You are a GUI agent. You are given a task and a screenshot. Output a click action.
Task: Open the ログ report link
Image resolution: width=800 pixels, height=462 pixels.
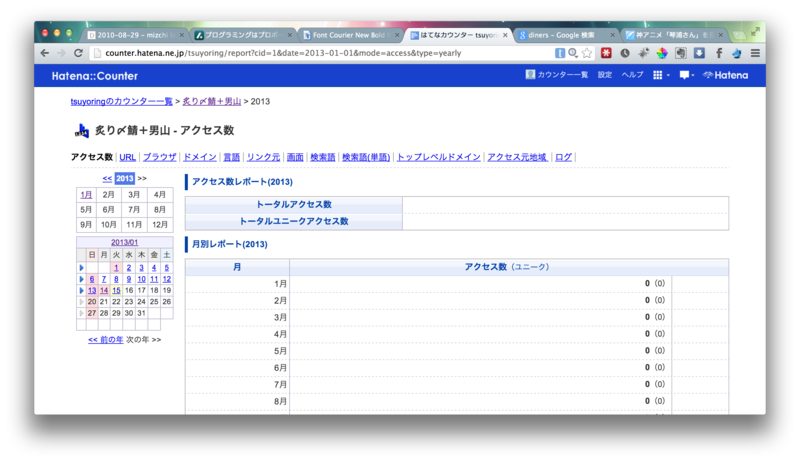tap(563, 157)
